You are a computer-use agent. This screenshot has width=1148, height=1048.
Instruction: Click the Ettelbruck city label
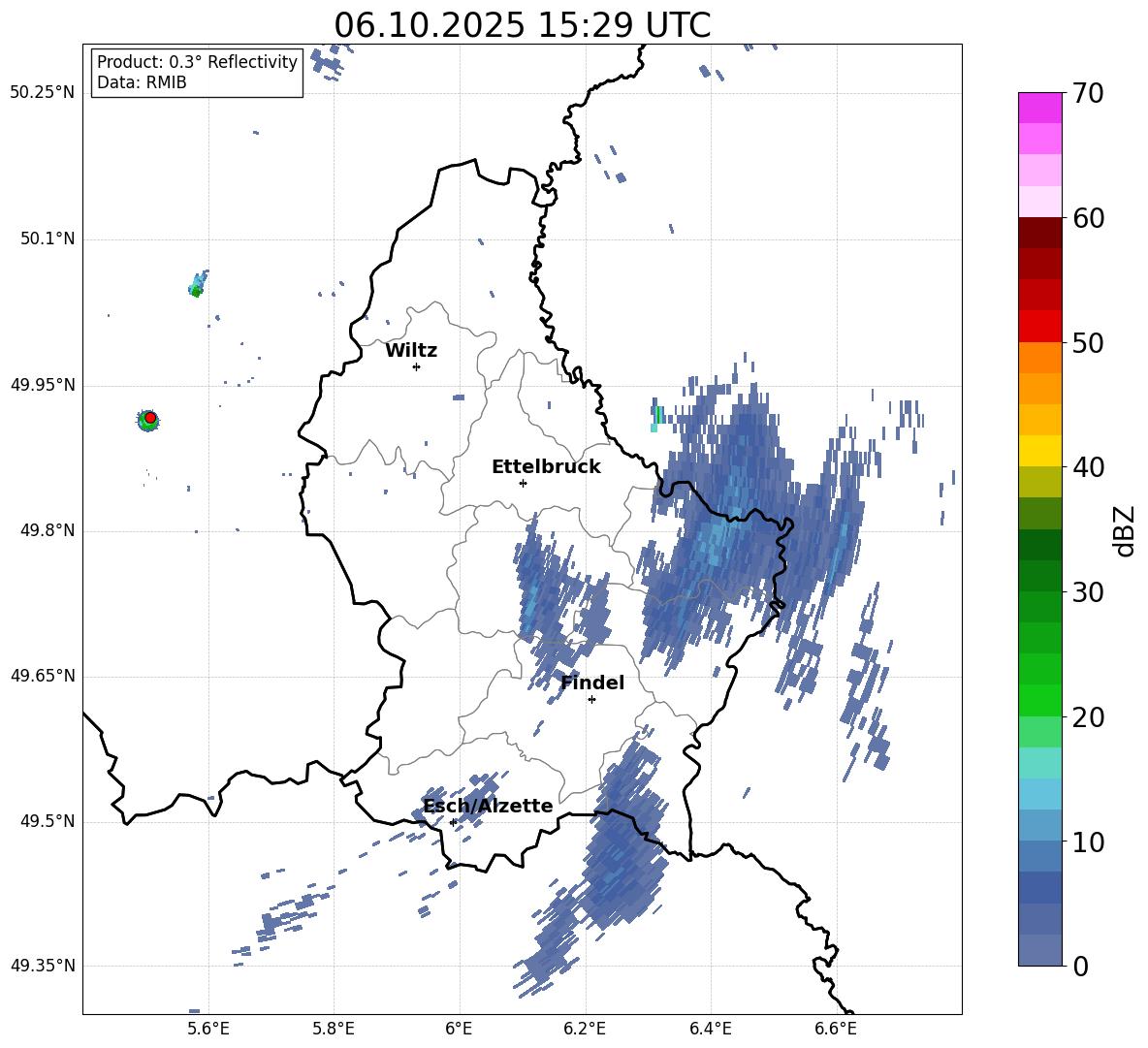tap(546, 467)
